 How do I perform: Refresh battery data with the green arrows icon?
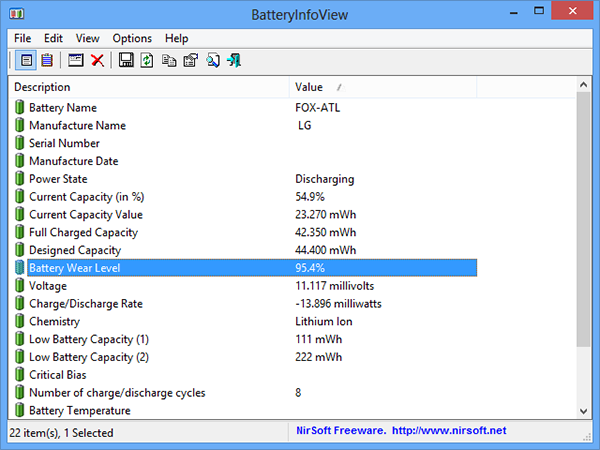coord(147,60)
